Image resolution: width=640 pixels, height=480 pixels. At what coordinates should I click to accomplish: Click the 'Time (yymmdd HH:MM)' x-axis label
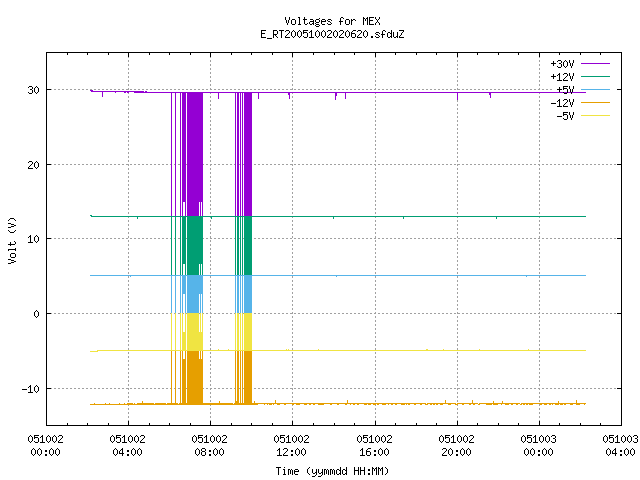[x=332, y=471]
